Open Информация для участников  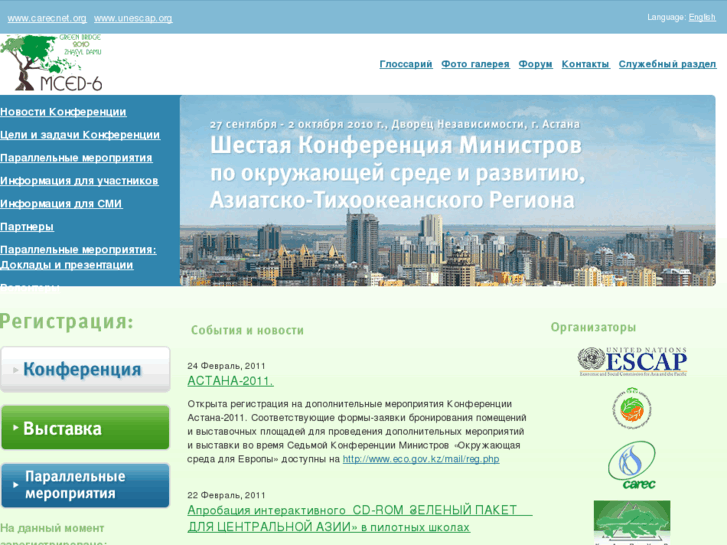point(79,181)
